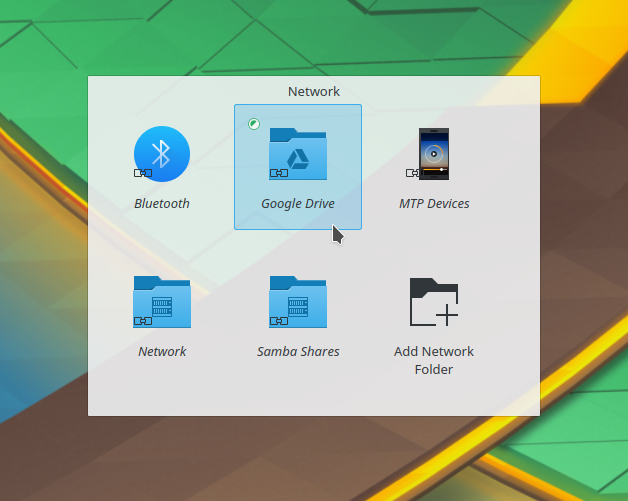Click the Bluetooth label text
Viewport: 628px width, 501px height.
(162, 203)
